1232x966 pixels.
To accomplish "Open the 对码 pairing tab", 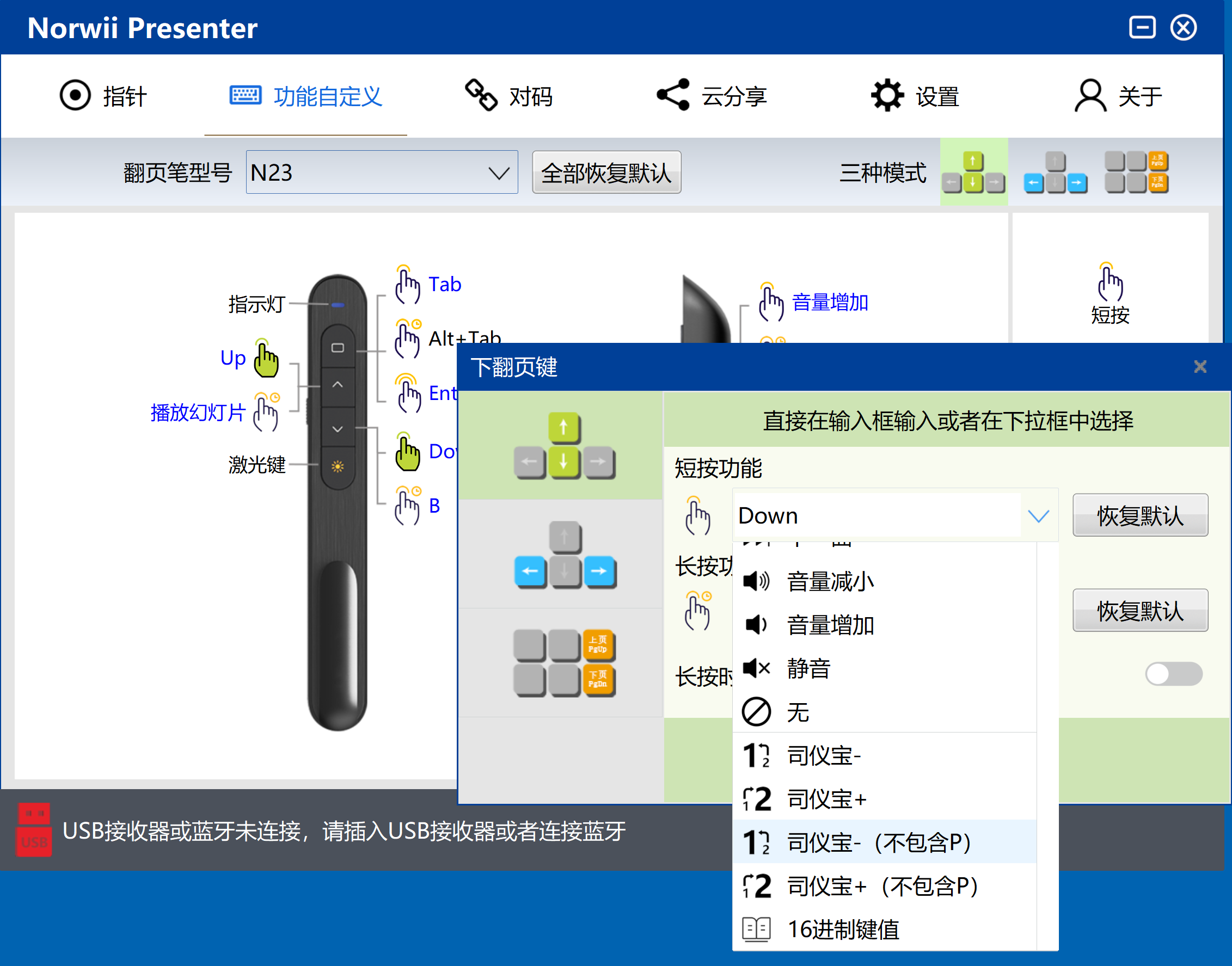I will 508,96.
